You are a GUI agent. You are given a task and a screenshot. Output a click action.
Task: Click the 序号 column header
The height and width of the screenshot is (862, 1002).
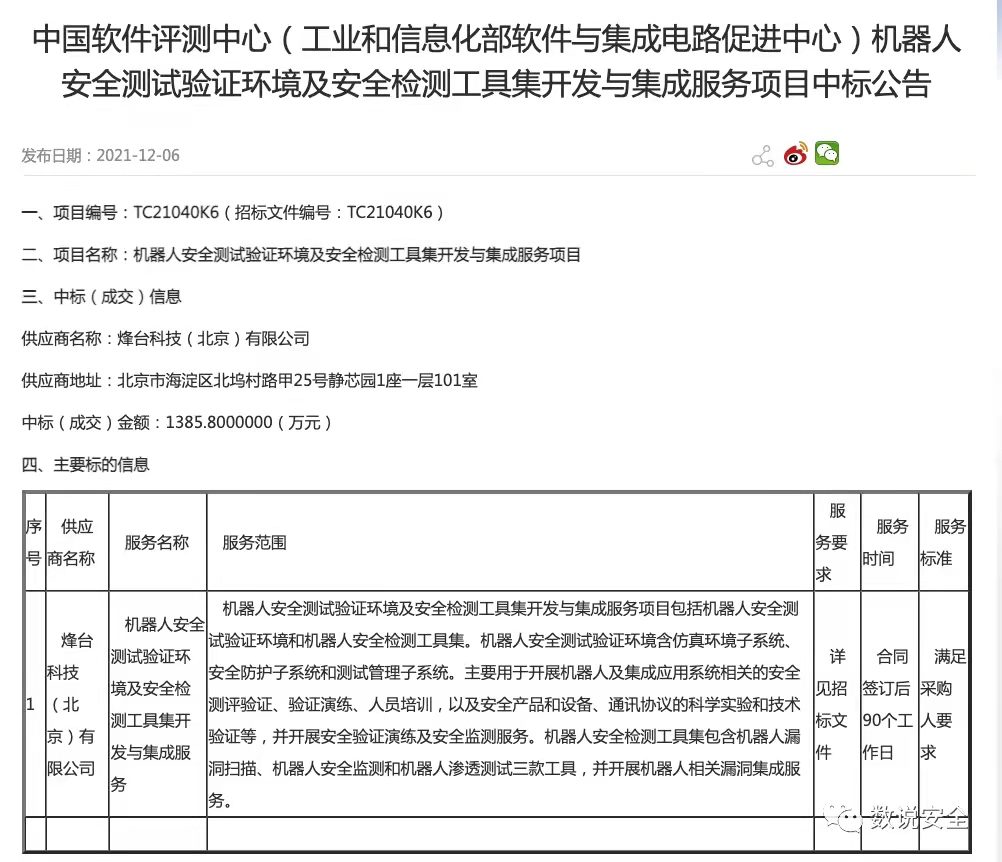click(35, 542)
